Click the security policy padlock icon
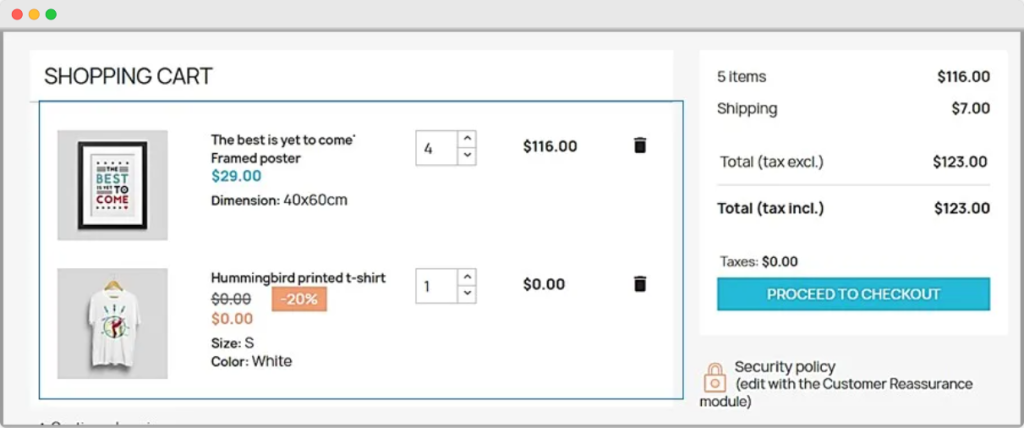Screen dimensions: 1024x428 tap(715, 378)
